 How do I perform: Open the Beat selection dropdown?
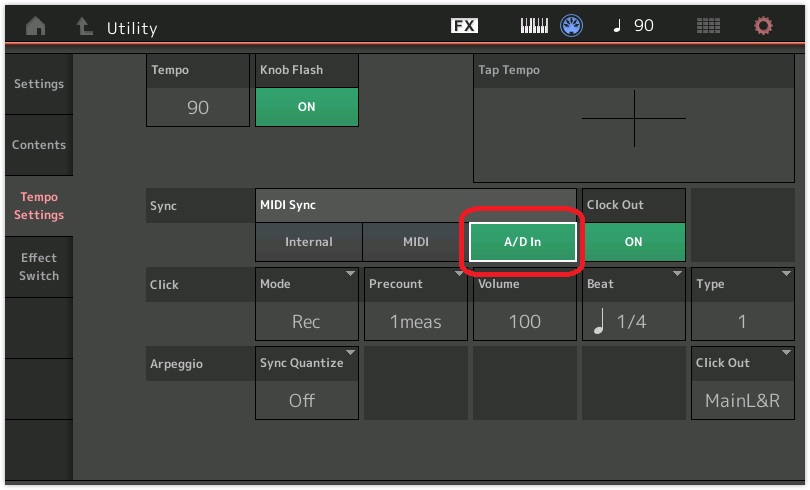(634, 305)
